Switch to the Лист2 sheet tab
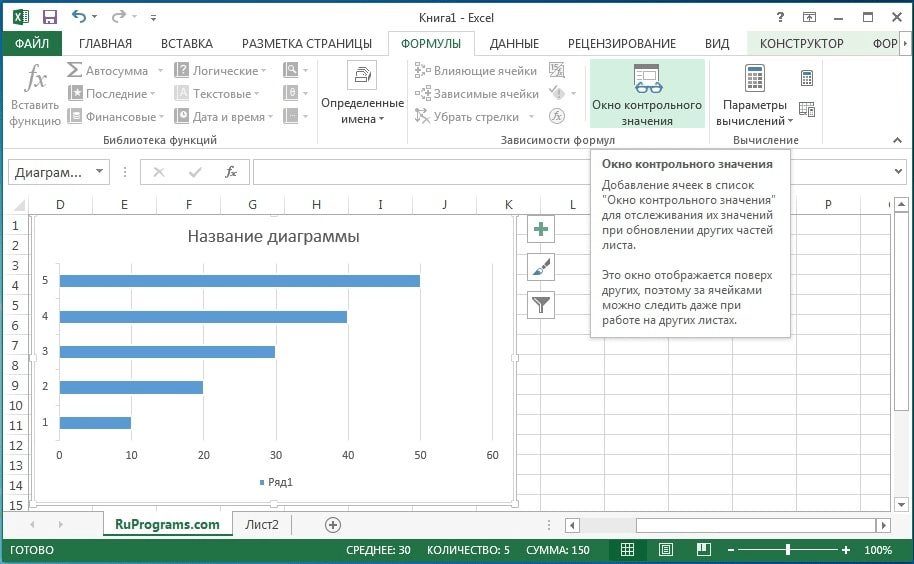Screen dimensions: 914x564 (x=262, y=524)
